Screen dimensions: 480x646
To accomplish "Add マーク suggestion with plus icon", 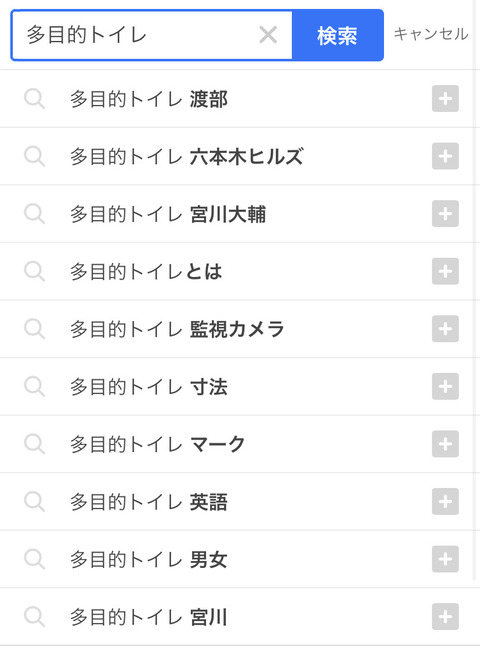I will [x=445, y=444].
